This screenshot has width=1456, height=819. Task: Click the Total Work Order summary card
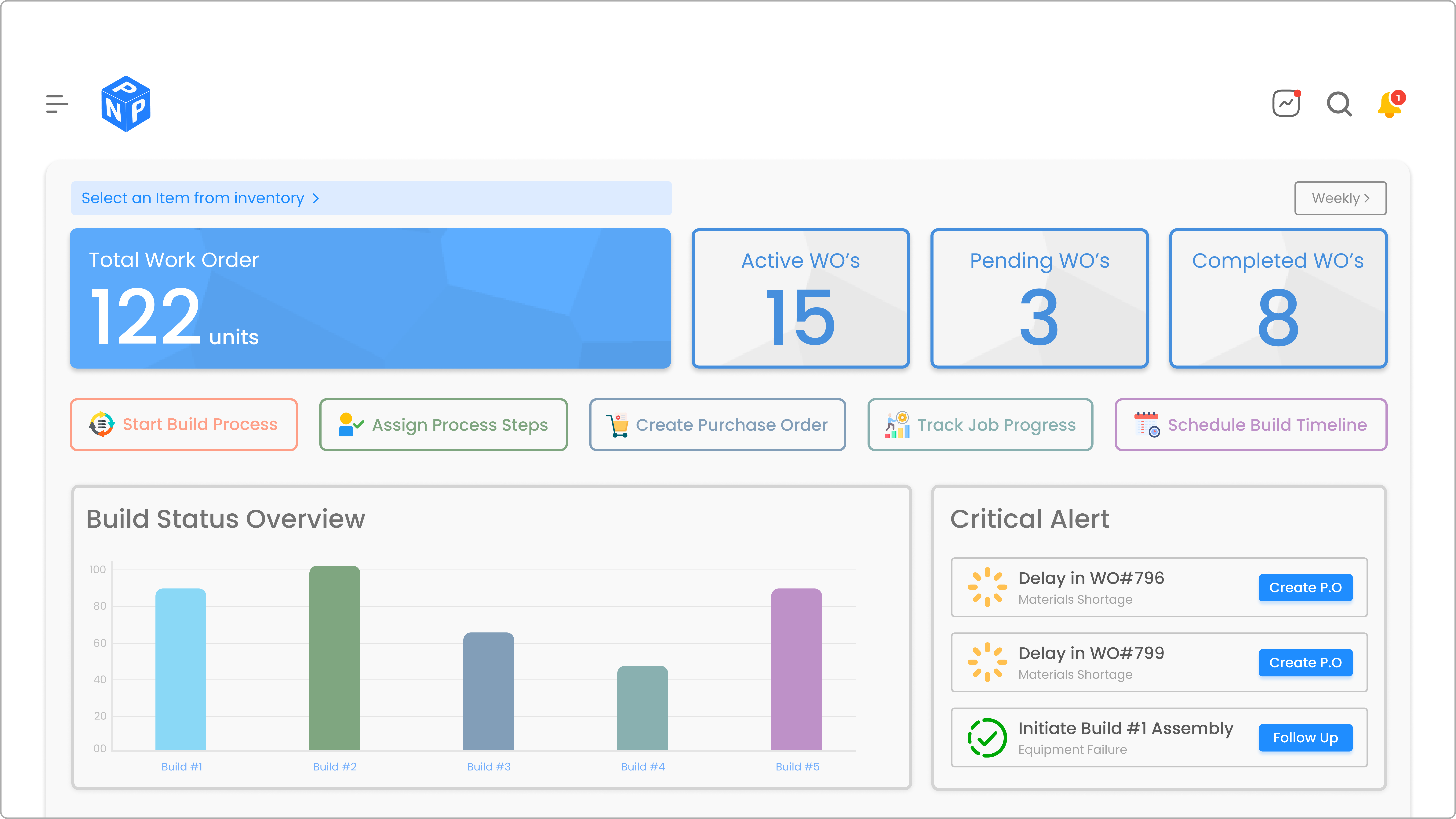pos(370,298)
